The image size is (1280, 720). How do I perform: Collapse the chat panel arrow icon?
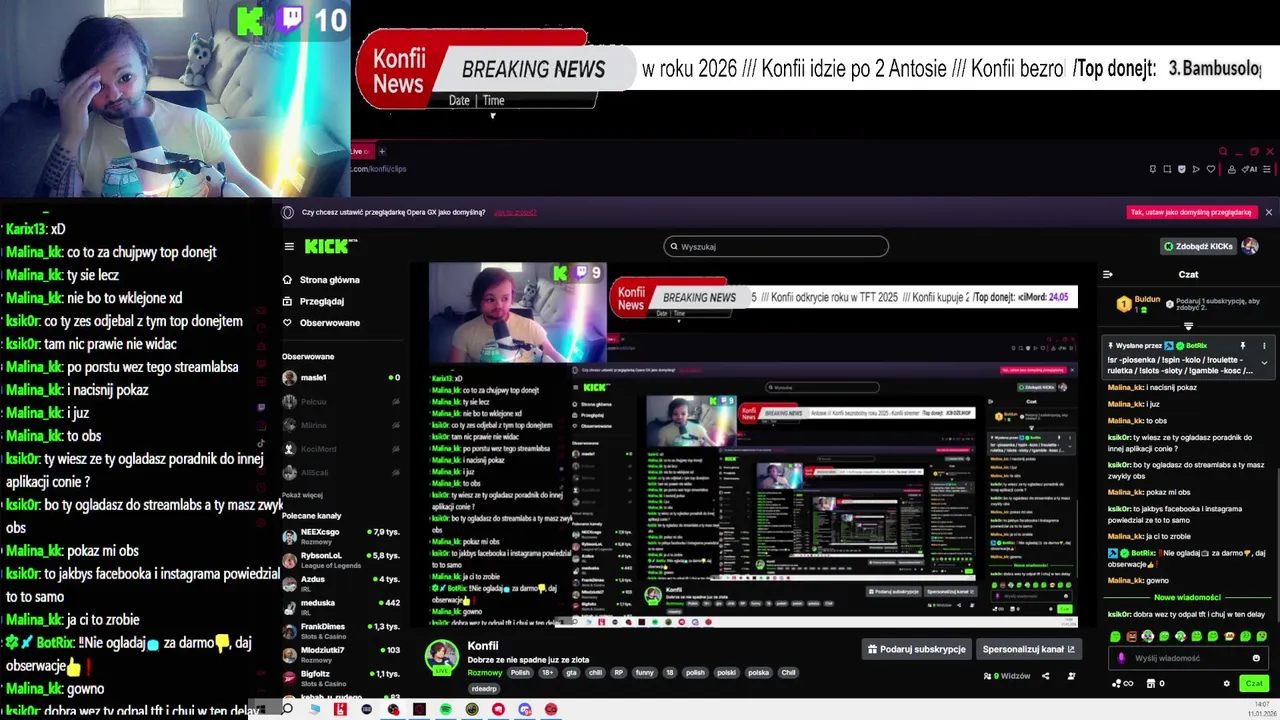1107,274
